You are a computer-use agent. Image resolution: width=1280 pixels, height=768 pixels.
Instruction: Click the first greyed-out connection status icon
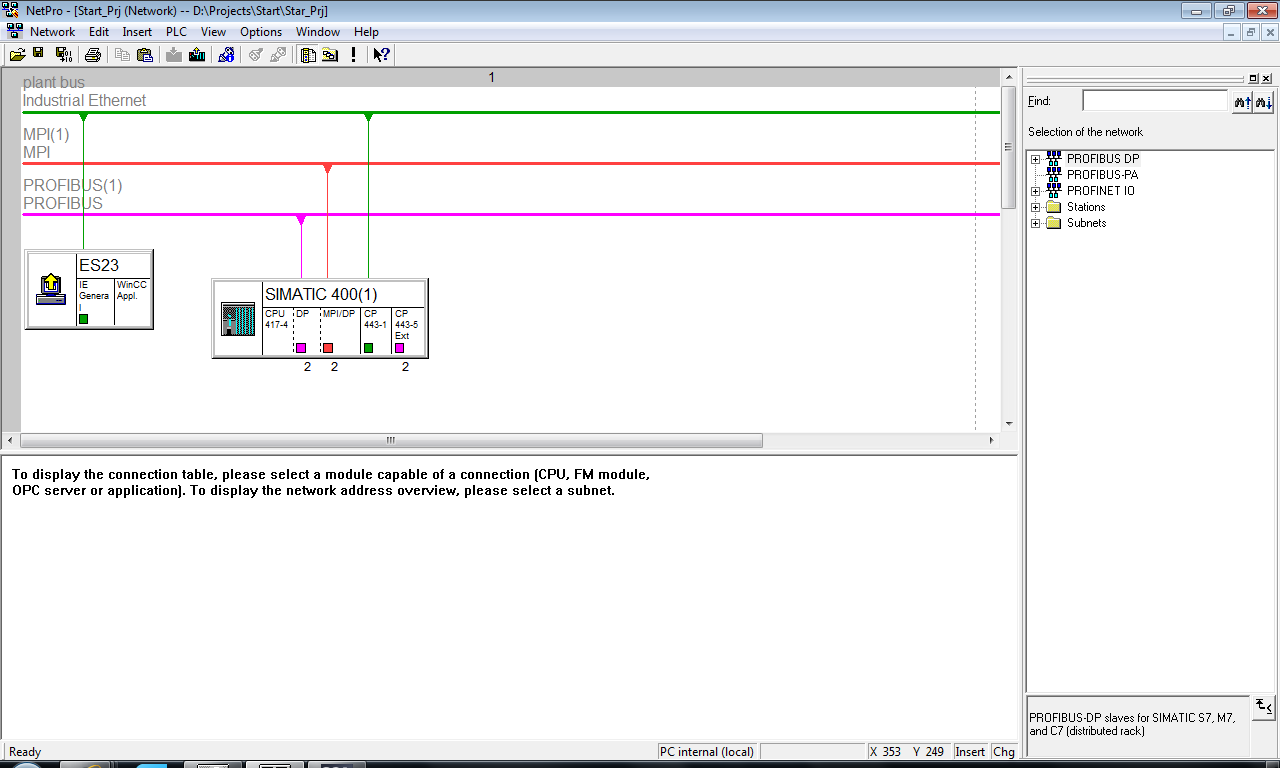tap(256, 54)
